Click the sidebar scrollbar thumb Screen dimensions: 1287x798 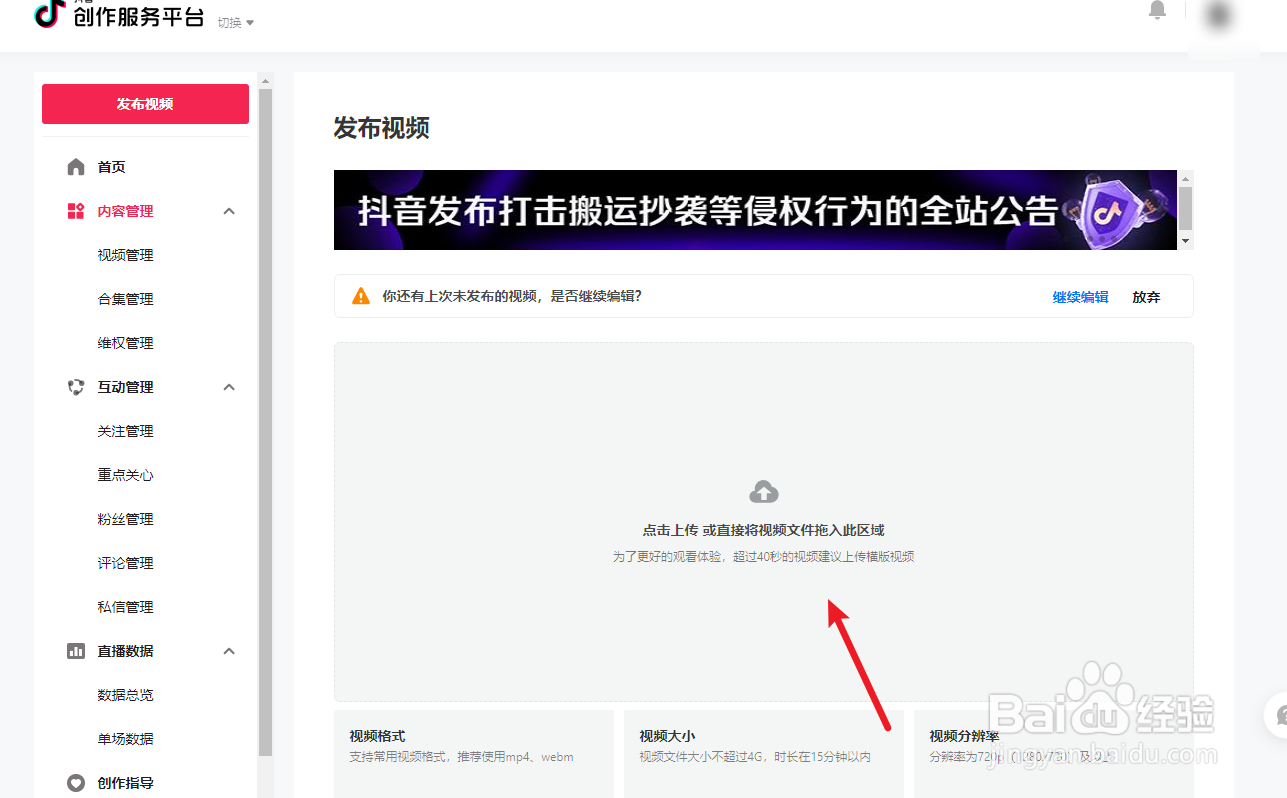[x=265, y=422]
